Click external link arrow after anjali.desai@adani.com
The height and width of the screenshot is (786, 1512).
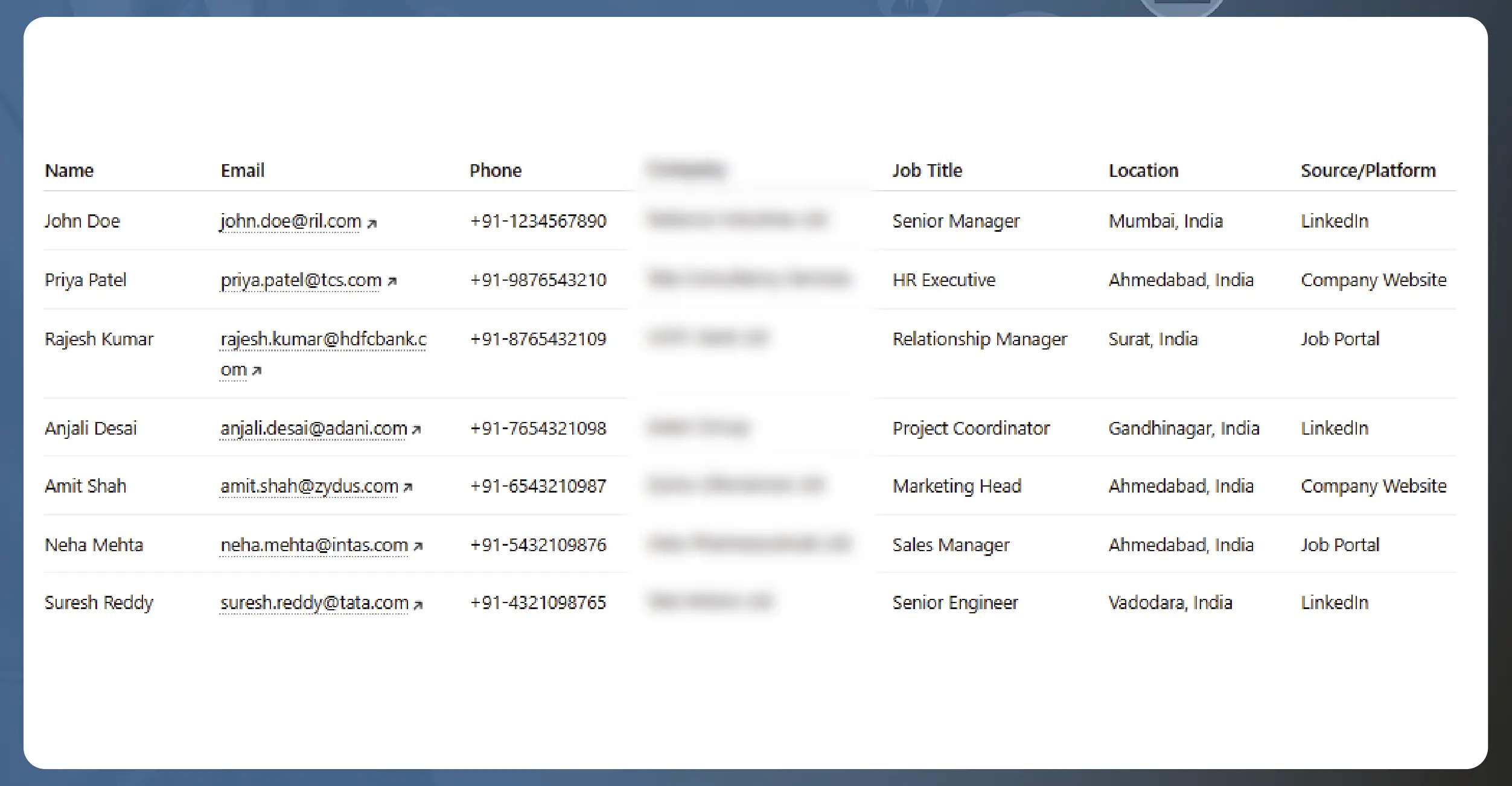416,430
